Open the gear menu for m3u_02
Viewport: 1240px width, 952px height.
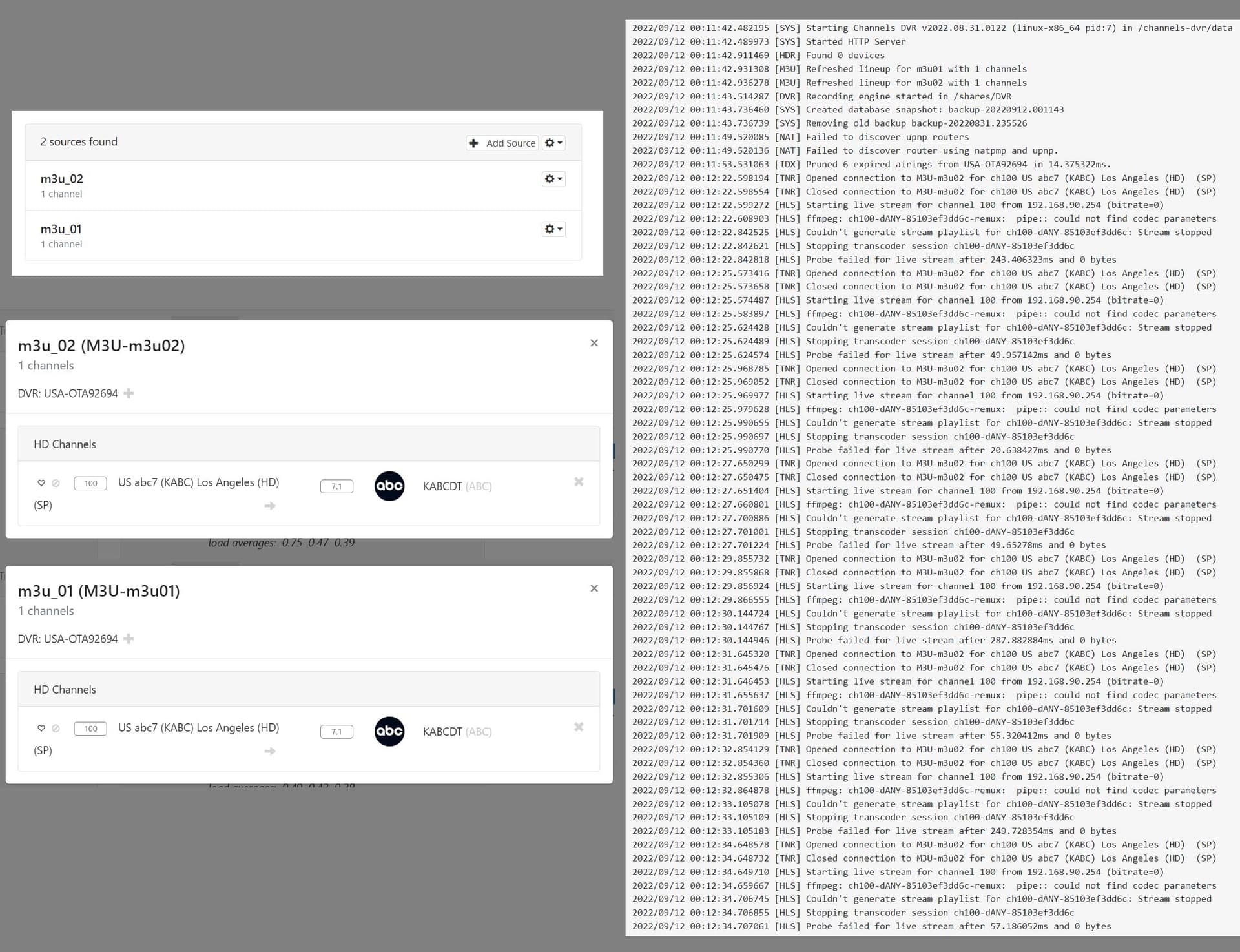pyautogui.click(x=553, y=179)
